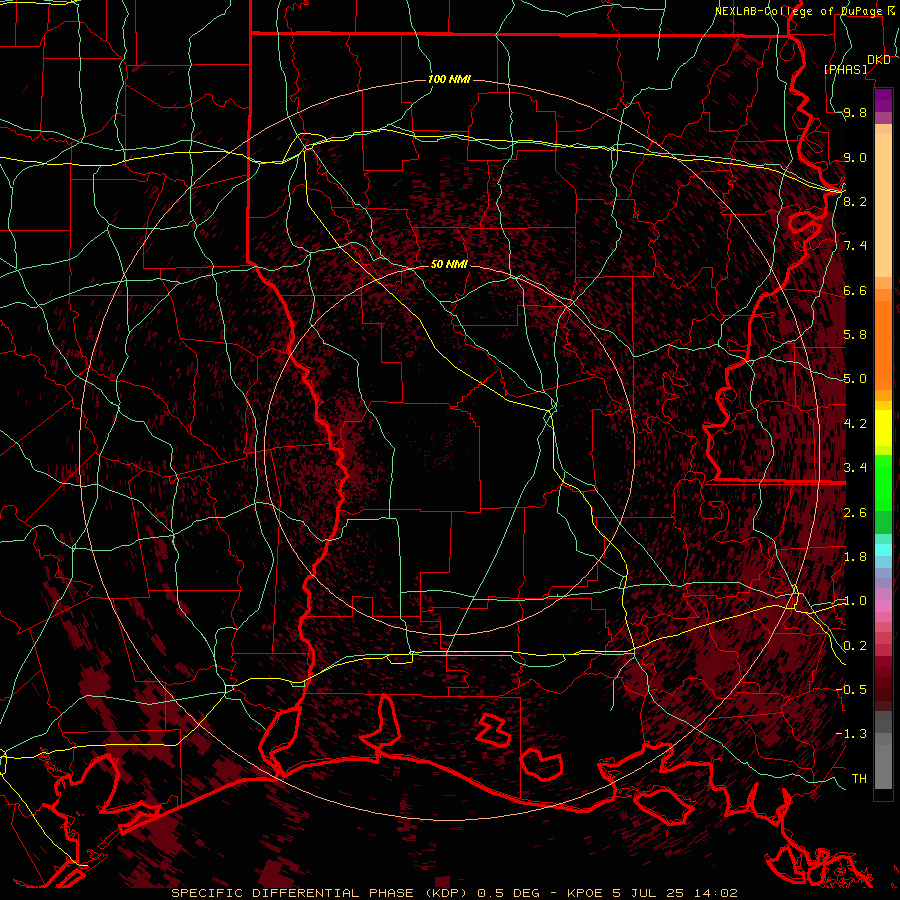Click the orange segment of color bar
The width and height of the screenshot is (900, 900).
[883, 346]
